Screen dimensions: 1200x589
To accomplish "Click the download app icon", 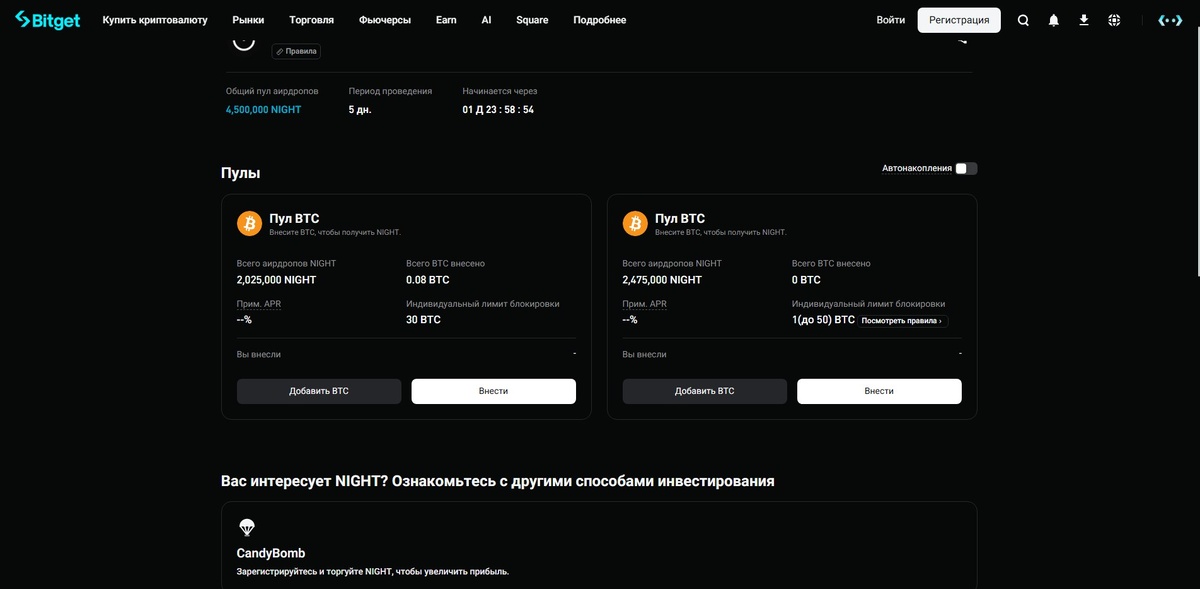I will click(x=1083, y=20).
